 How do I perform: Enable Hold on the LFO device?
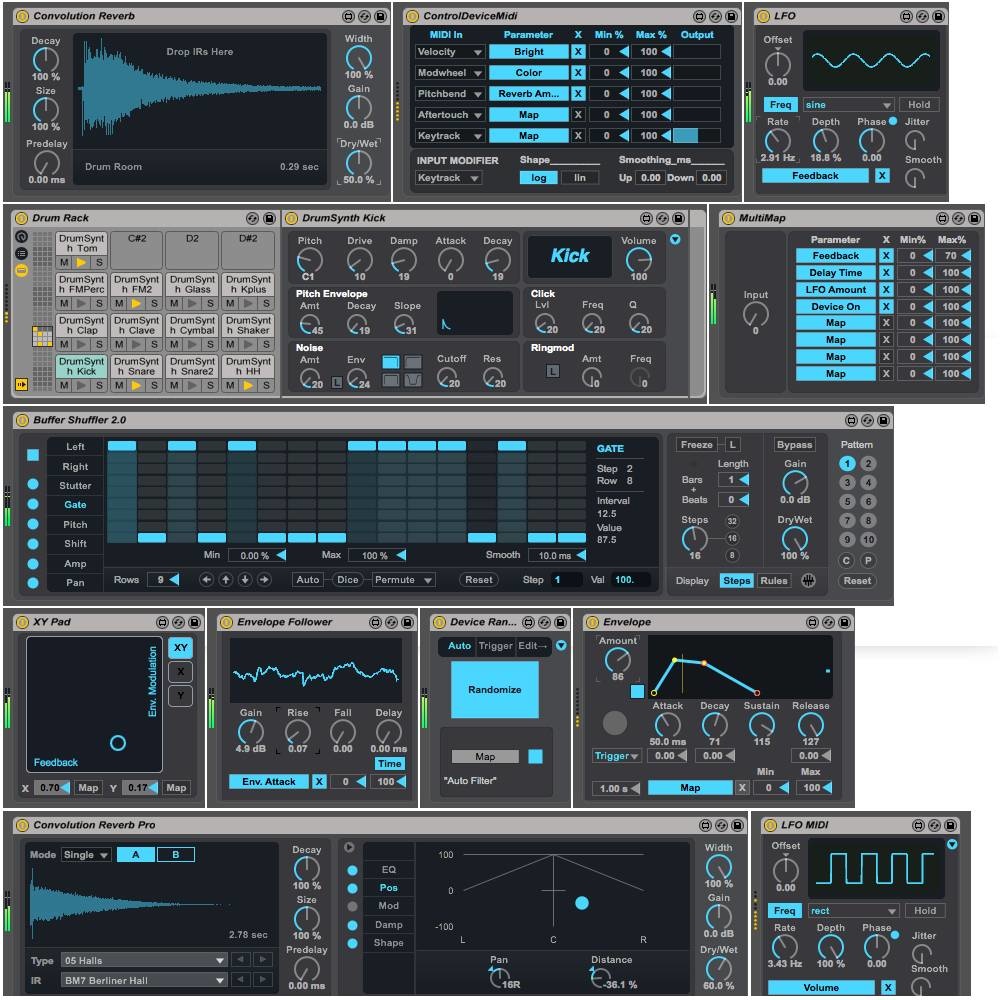[919, 104]
